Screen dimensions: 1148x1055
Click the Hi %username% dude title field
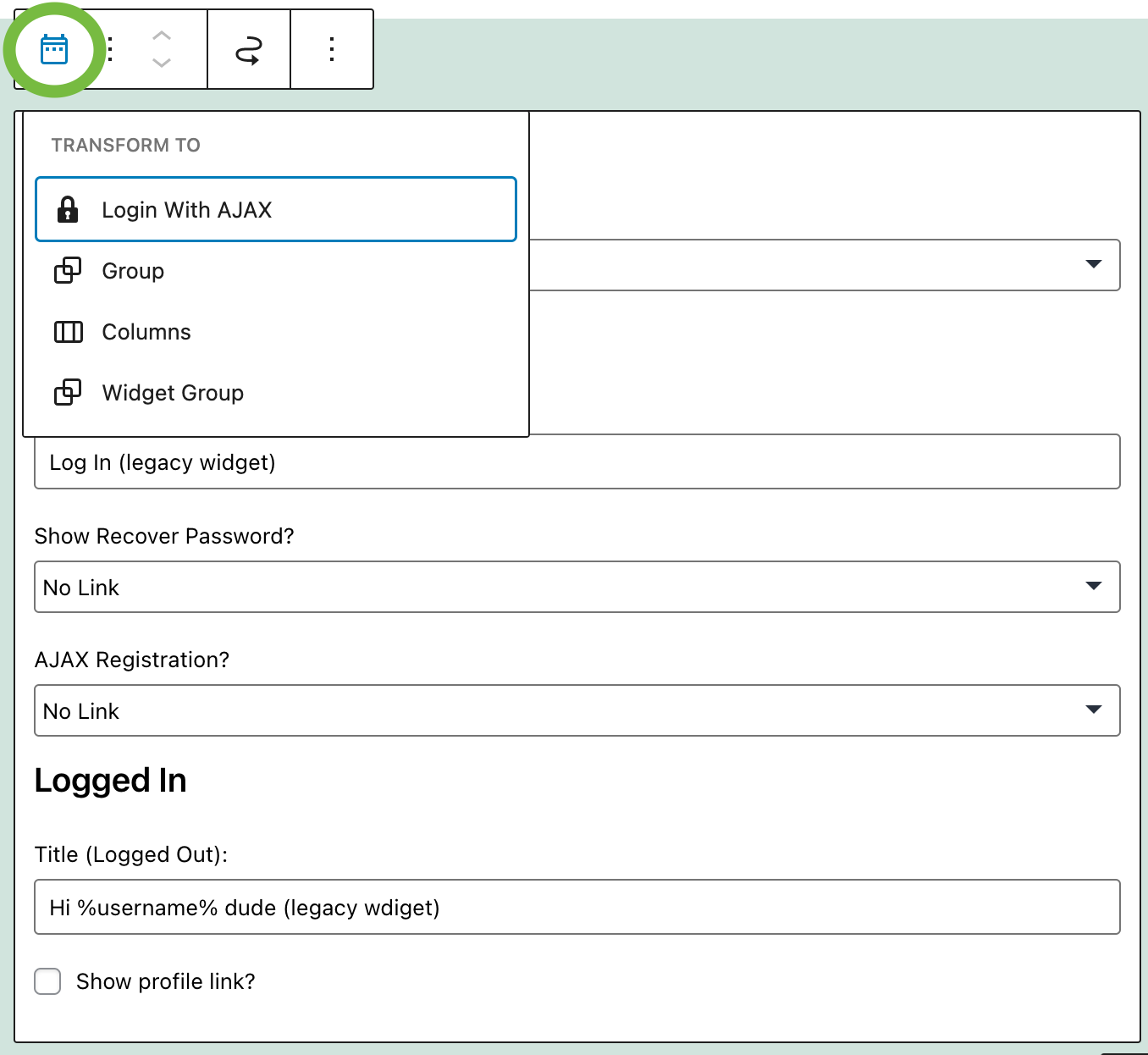[x=577, y=907]
